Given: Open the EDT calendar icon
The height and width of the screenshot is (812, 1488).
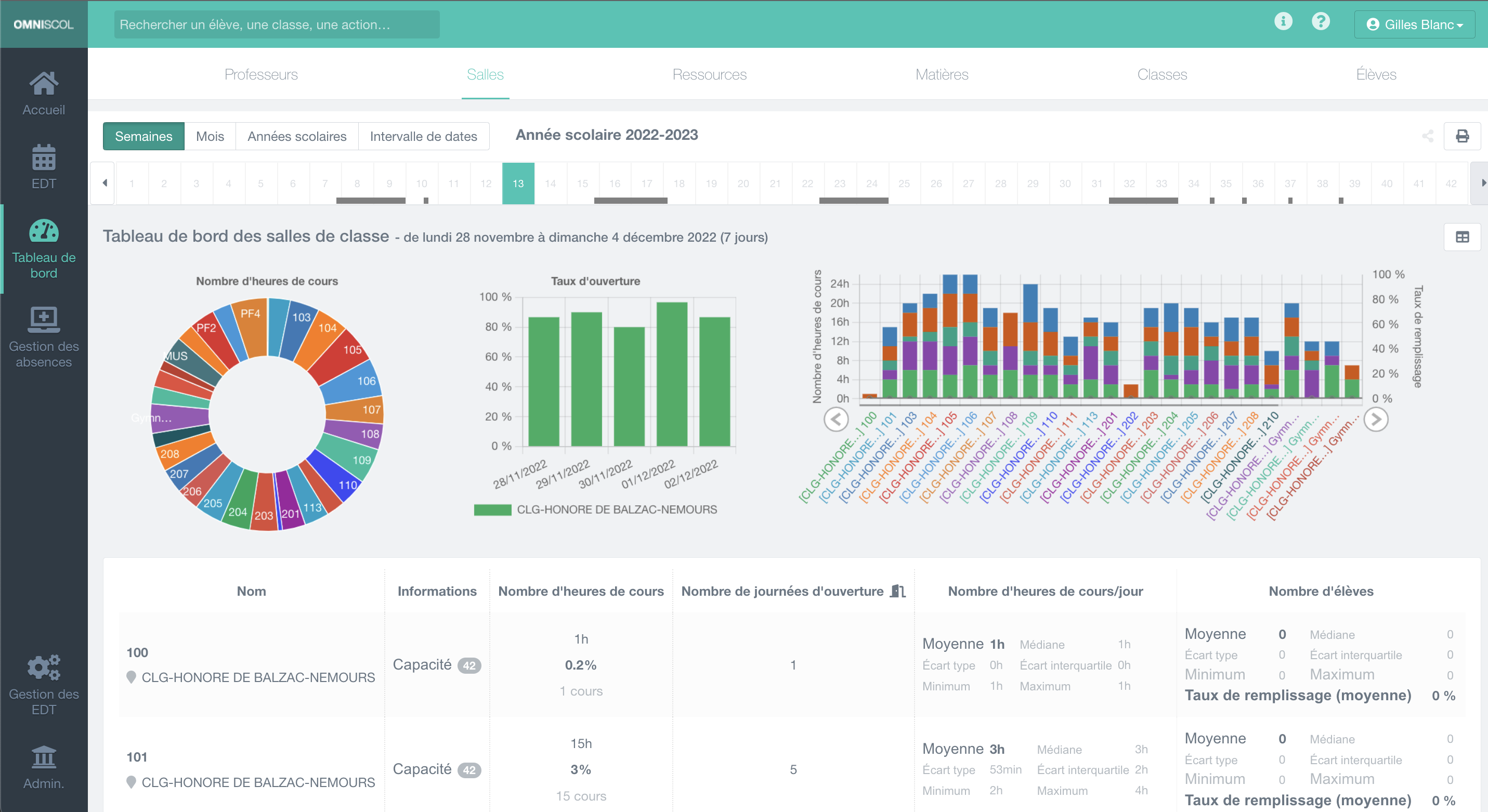Looking at the screenshot, I should [x=43, y=158].
